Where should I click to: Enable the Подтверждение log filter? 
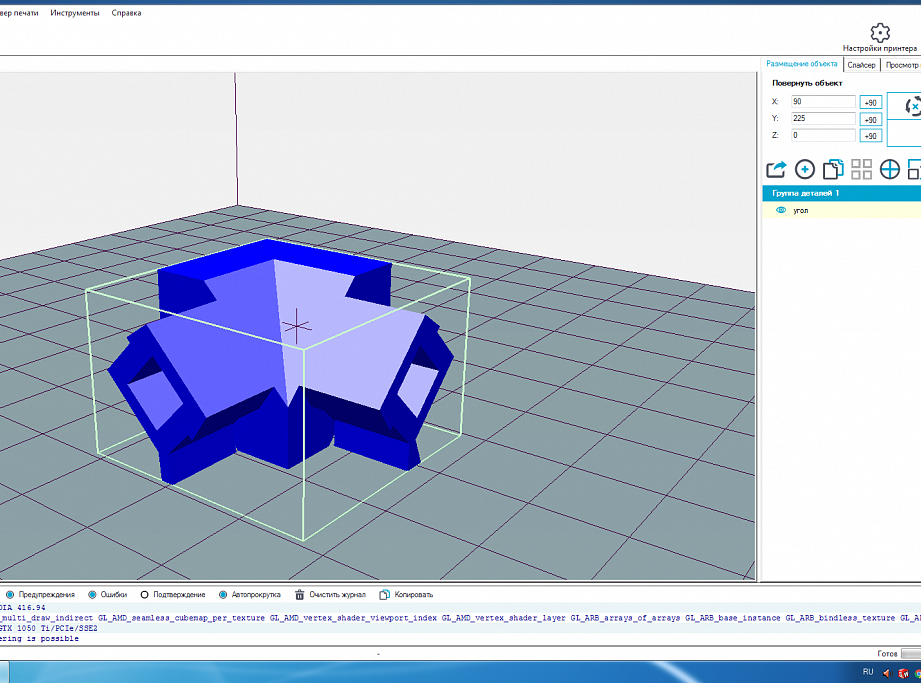point(144,594)
